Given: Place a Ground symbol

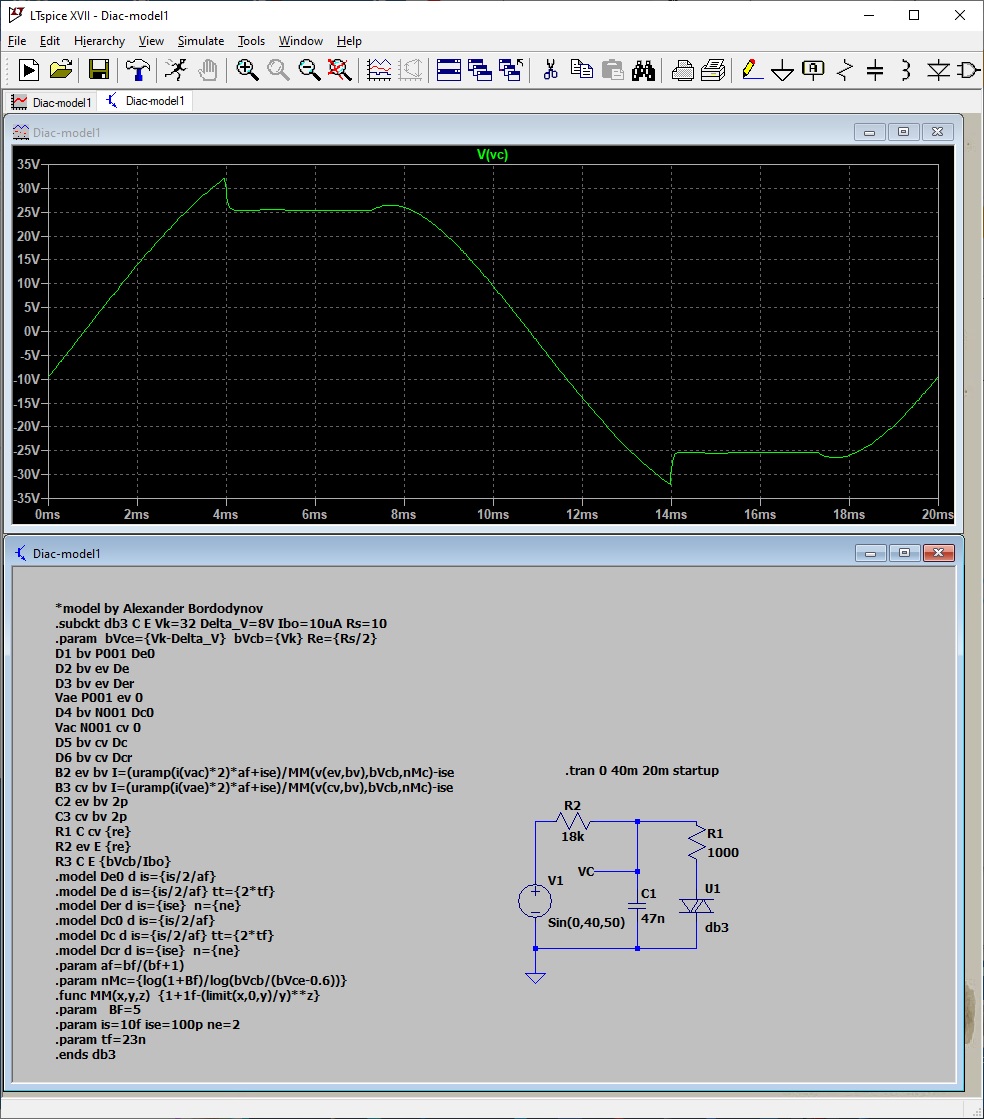Looking at the screenshot, I should tap(783, 70).
